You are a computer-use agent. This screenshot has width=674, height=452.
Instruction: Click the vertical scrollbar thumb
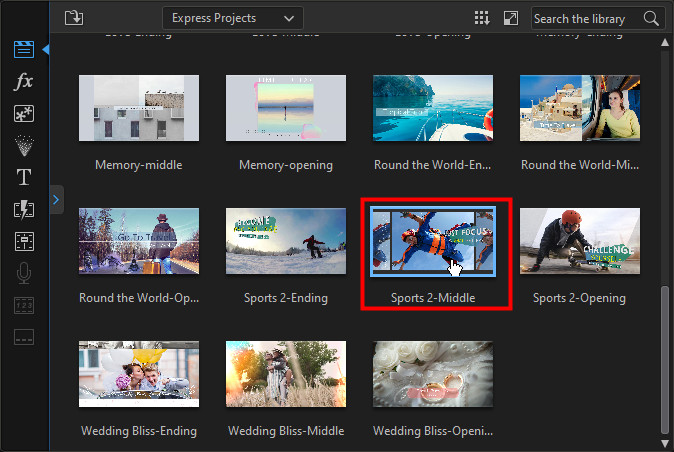click(665, 360)
